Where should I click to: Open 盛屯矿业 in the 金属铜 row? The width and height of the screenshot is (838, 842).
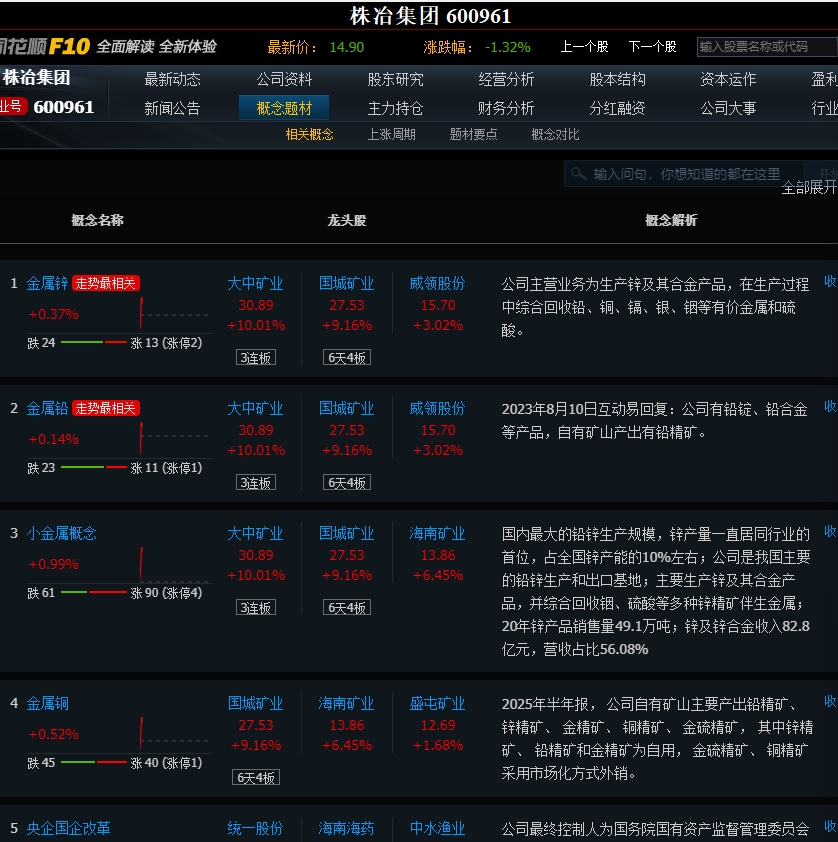click(x=438, y=703)
